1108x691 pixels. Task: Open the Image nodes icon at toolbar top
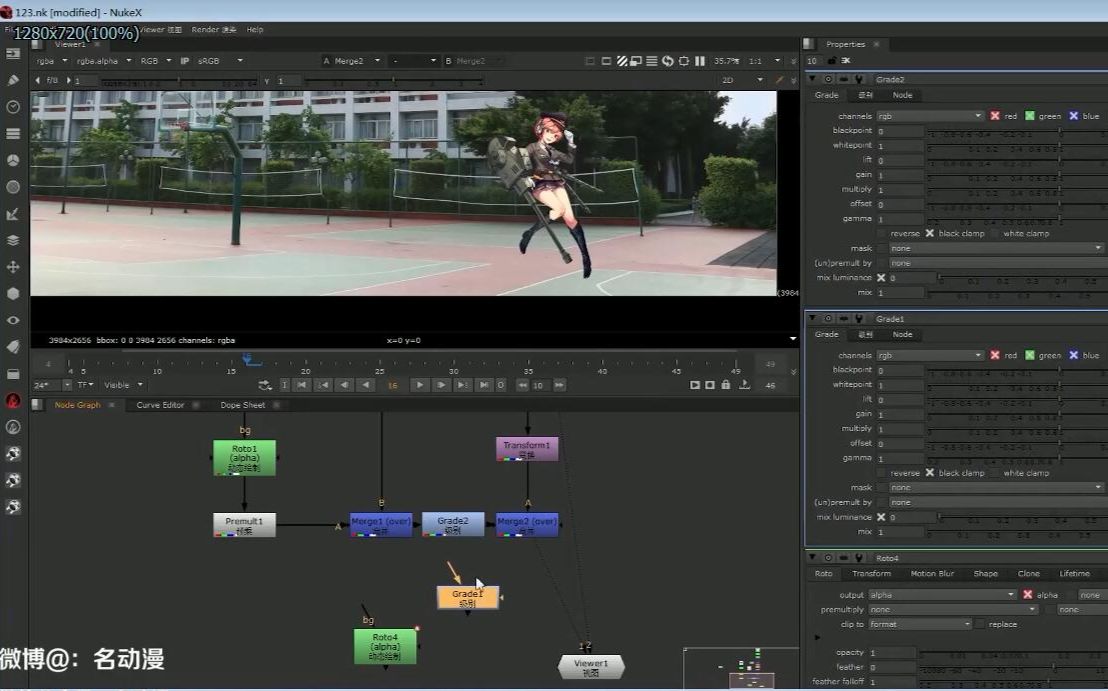click(13, 54)
